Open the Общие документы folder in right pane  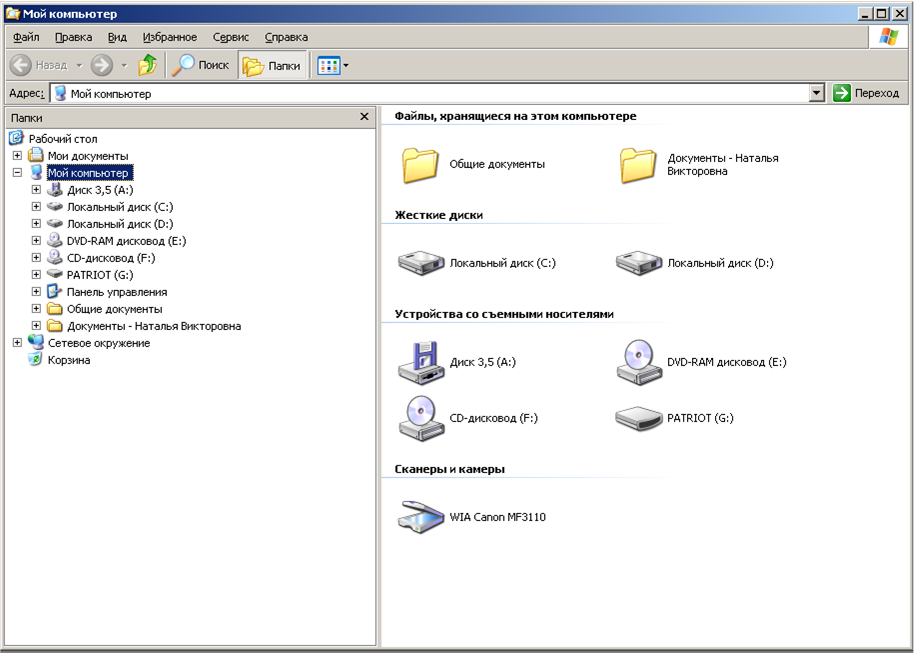[421, 164]
